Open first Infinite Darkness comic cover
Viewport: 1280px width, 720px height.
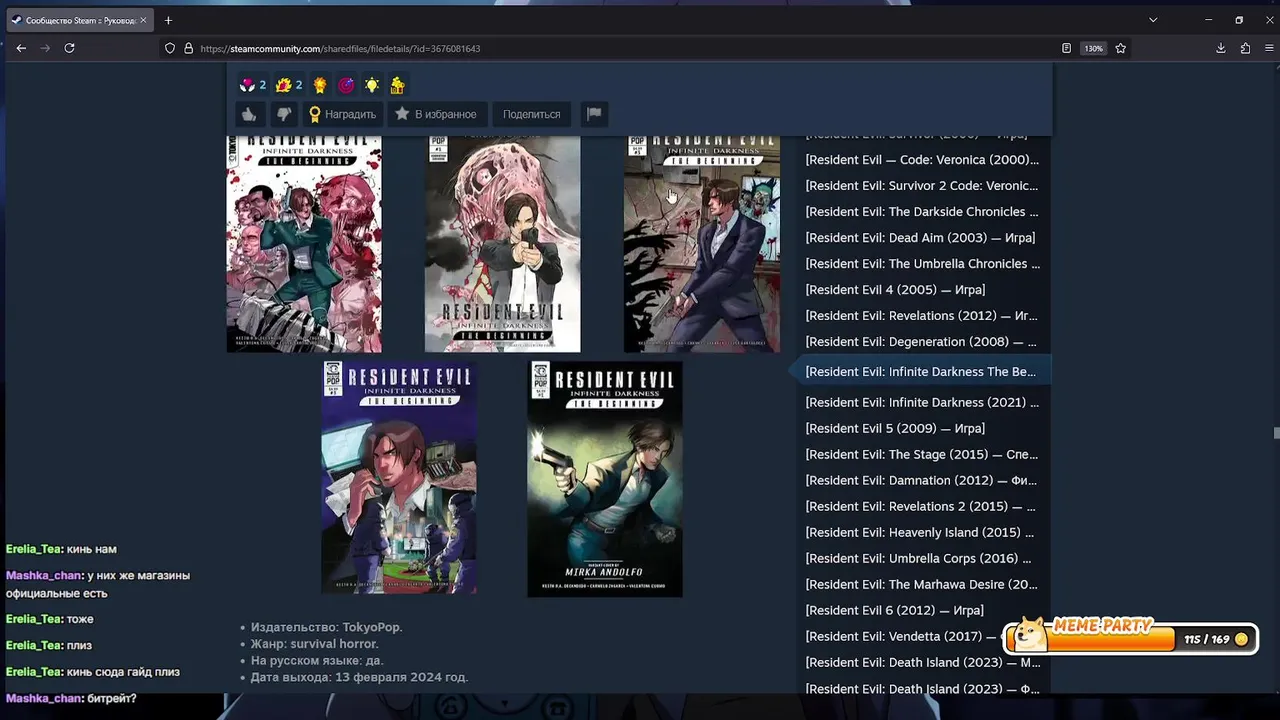click(304, 244)
